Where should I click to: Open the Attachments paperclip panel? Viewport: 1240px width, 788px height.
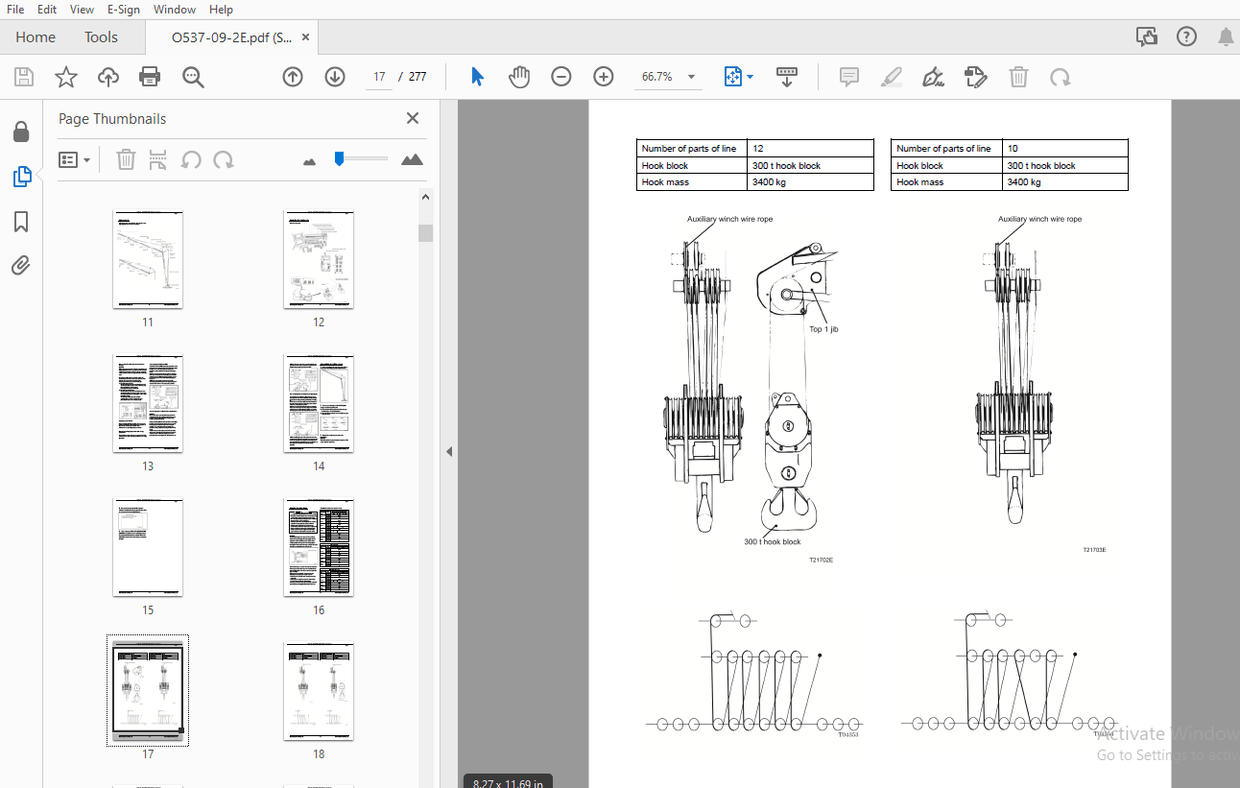21,265
